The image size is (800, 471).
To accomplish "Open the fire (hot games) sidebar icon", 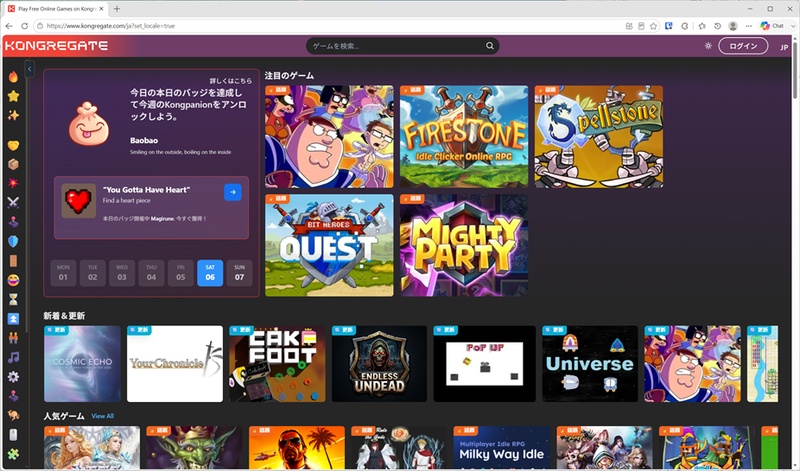I will click(13, 77).
